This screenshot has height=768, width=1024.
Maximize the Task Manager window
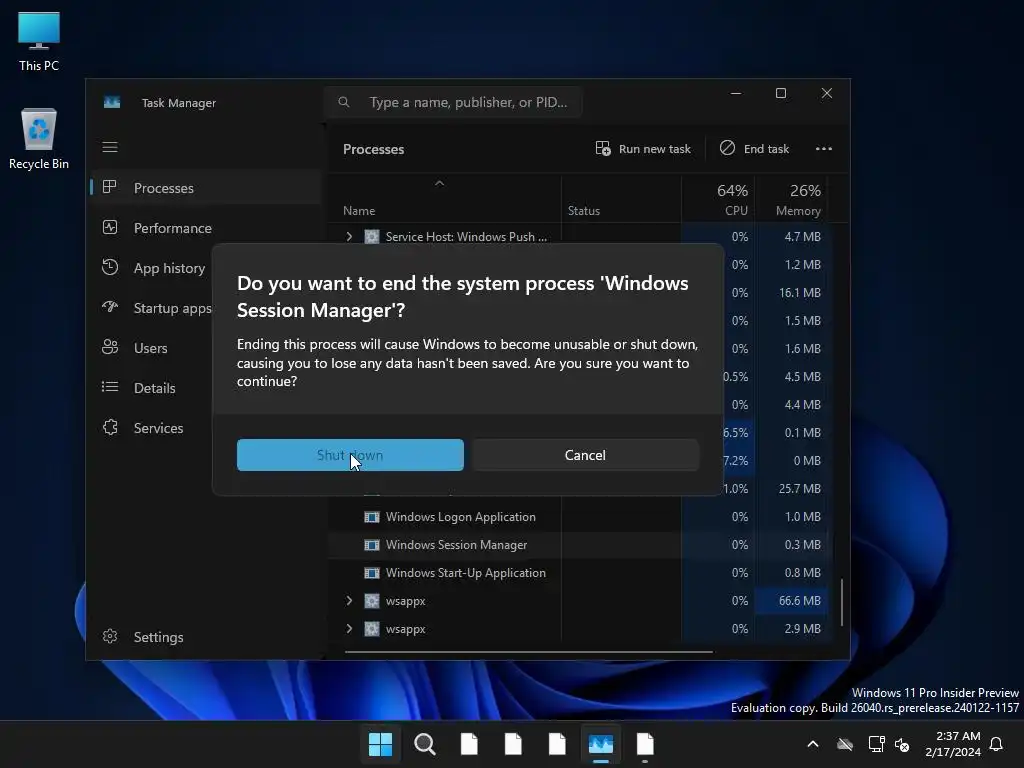point(780,93)
